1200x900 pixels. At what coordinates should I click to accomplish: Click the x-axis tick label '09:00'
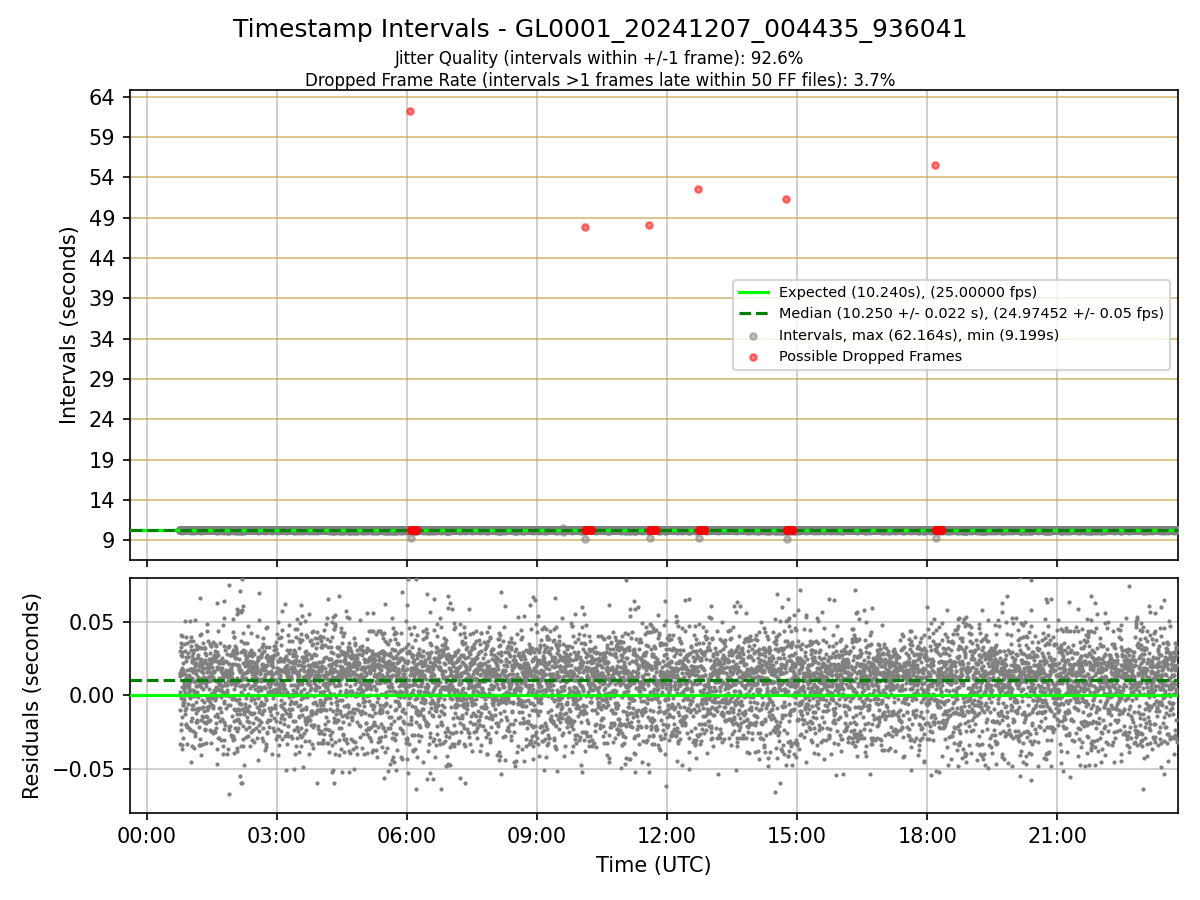tap(537, 836)
